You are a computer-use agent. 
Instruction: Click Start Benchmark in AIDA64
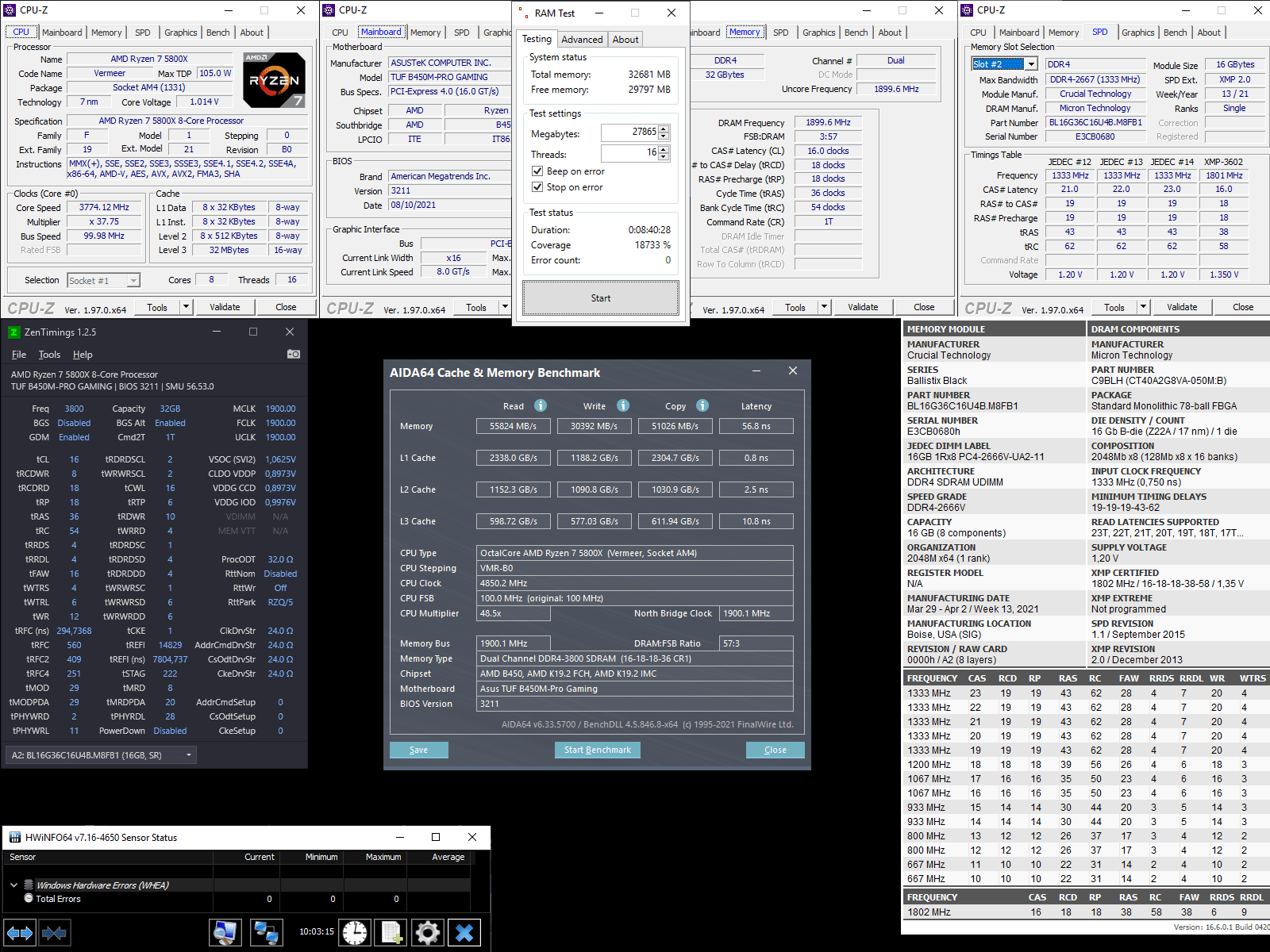coord(598,750)
